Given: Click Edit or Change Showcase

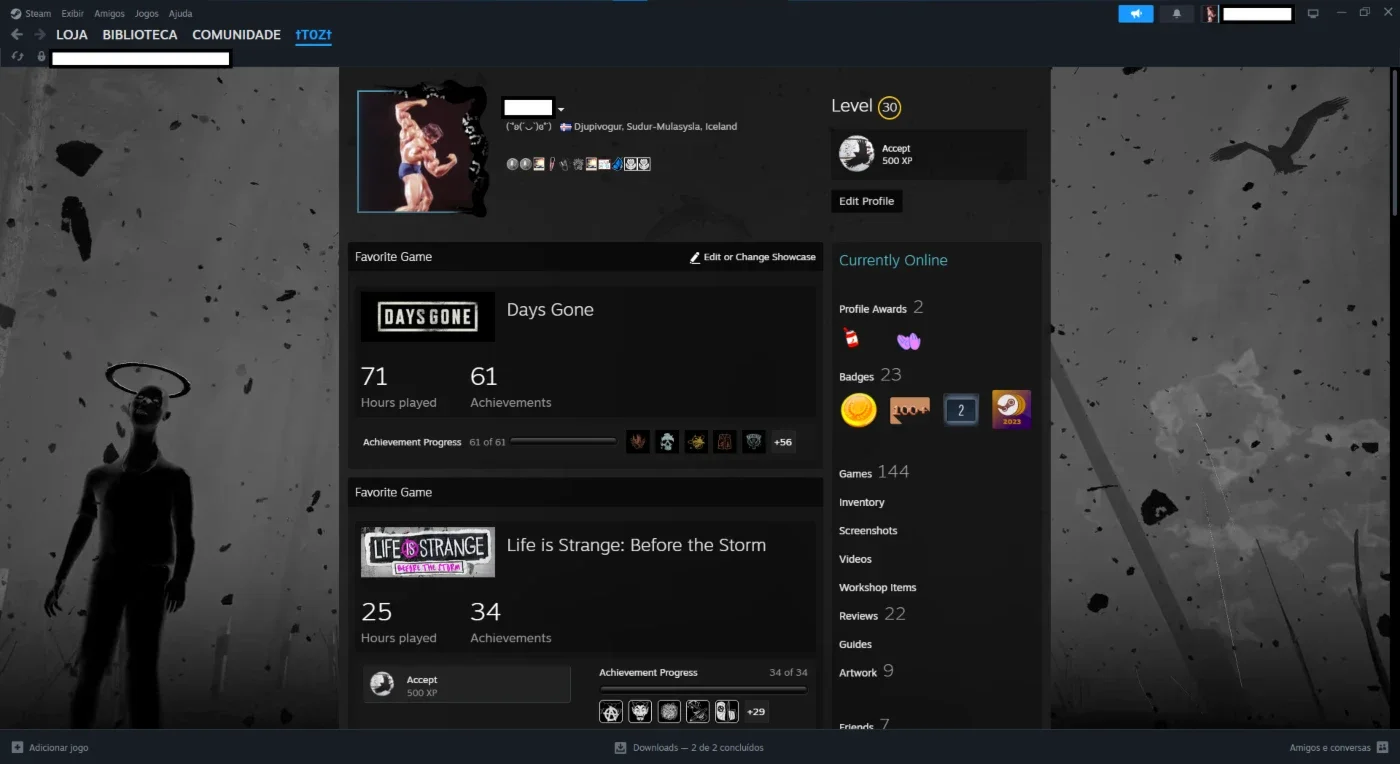Looking at the screenshot, I should tap(752, 257).
